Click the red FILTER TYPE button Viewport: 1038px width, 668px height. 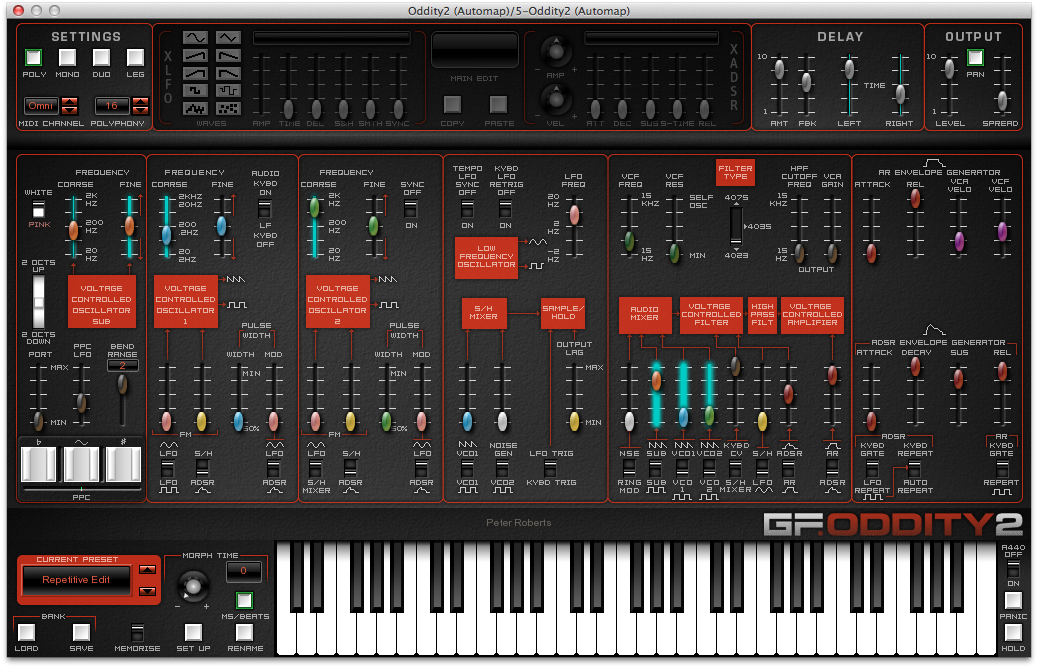tap(735, 172)
